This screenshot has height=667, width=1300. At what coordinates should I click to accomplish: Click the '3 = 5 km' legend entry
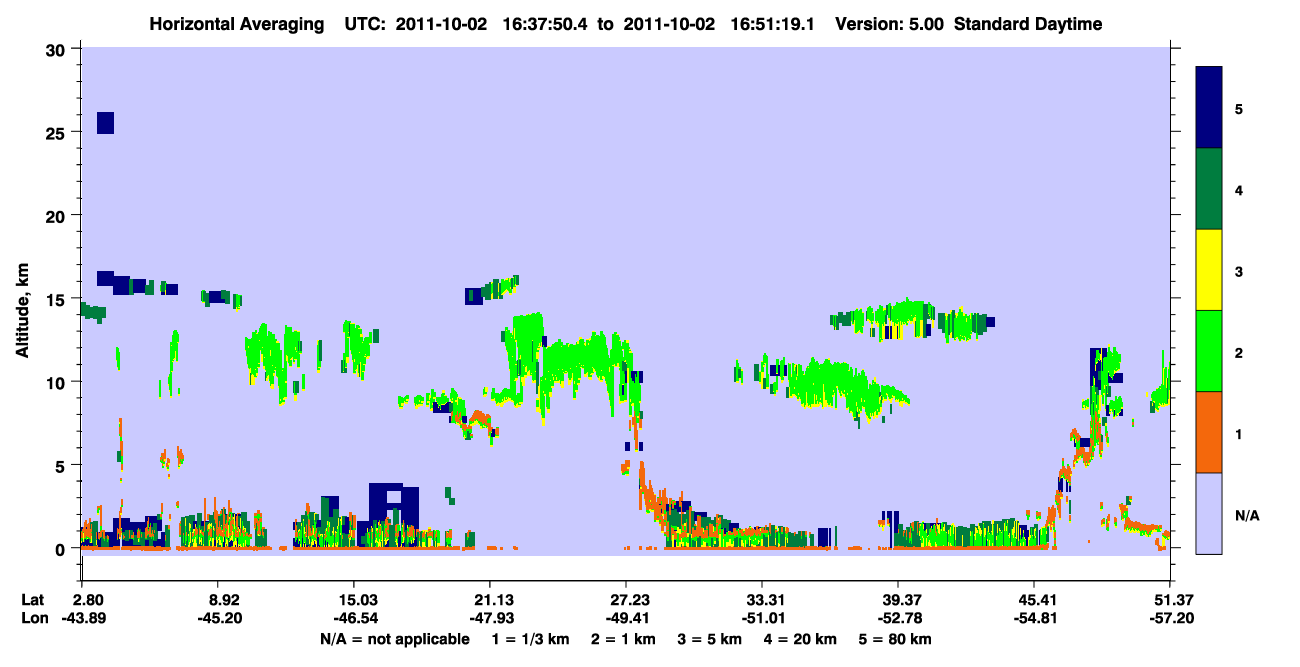pyautogui.click(x=711, y=639)
